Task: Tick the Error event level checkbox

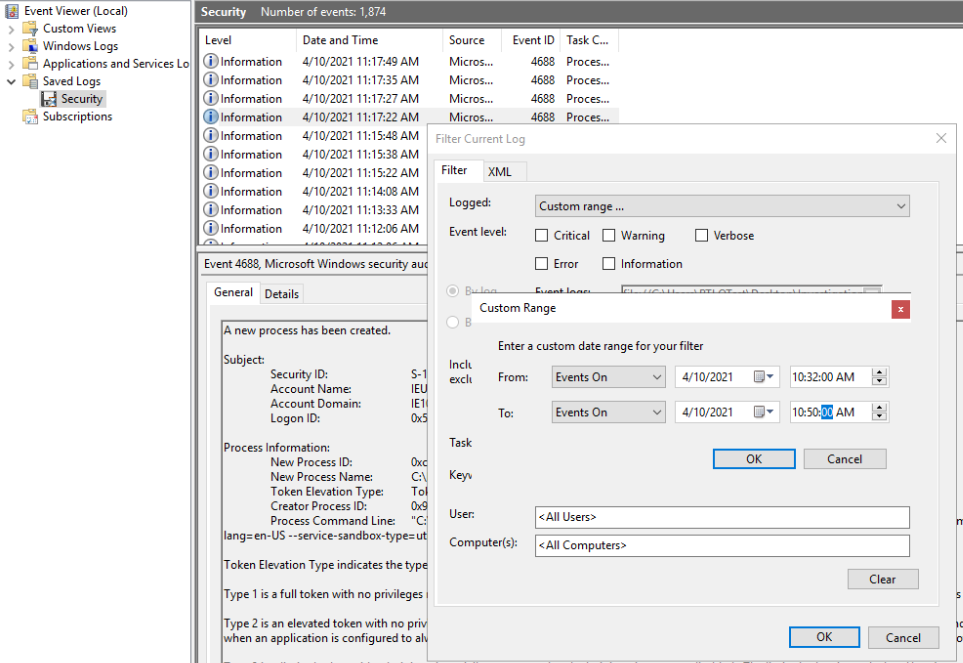Action: tap(542, 264)
